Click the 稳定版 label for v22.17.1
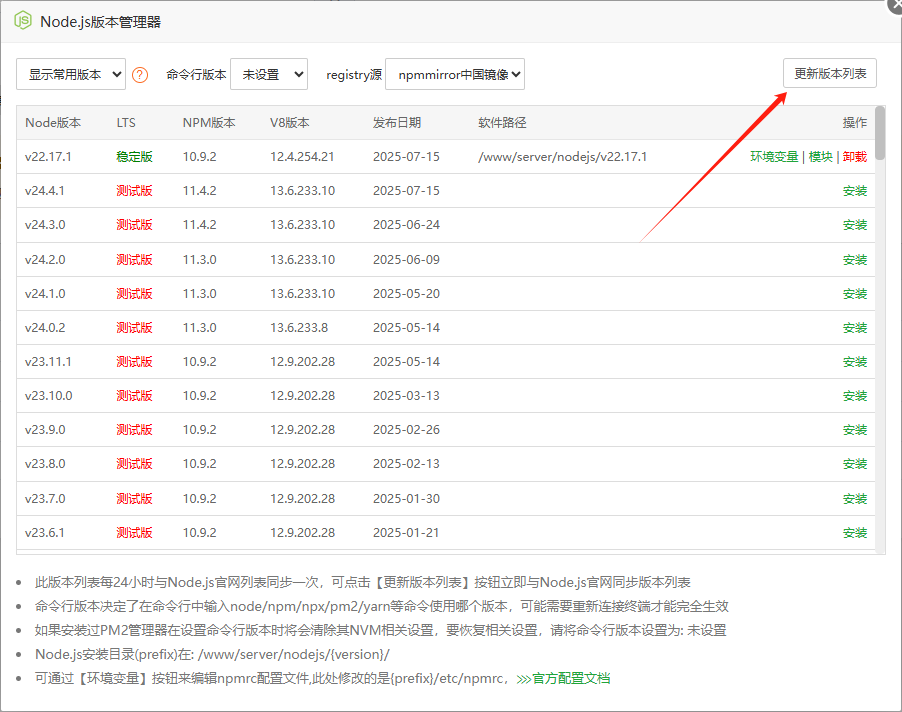The image size is (902, 712). point(135,156)
